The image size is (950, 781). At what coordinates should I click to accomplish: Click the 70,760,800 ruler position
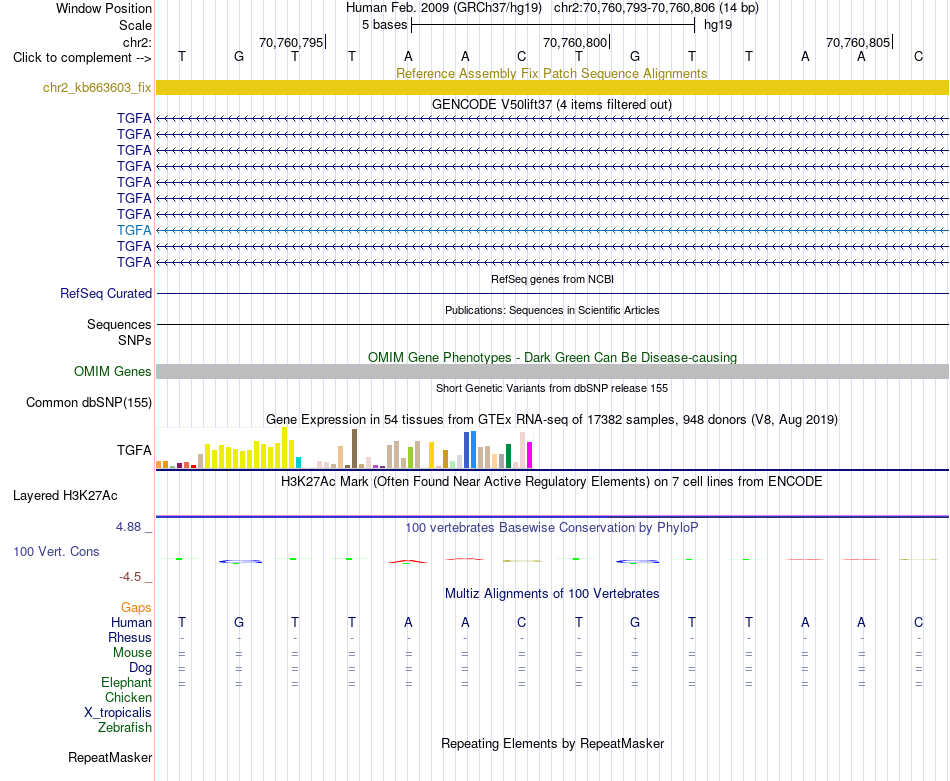coord(574,42)
